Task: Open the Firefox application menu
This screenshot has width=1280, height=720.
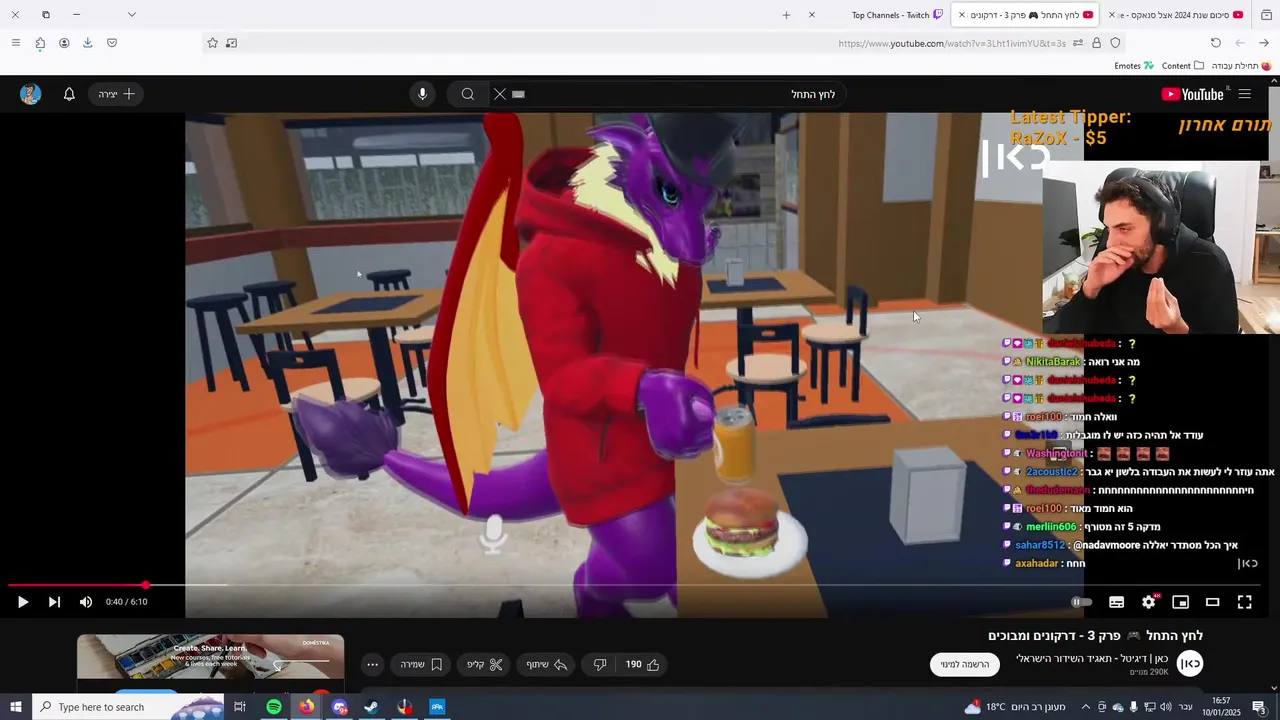Action: pos(15,43)
